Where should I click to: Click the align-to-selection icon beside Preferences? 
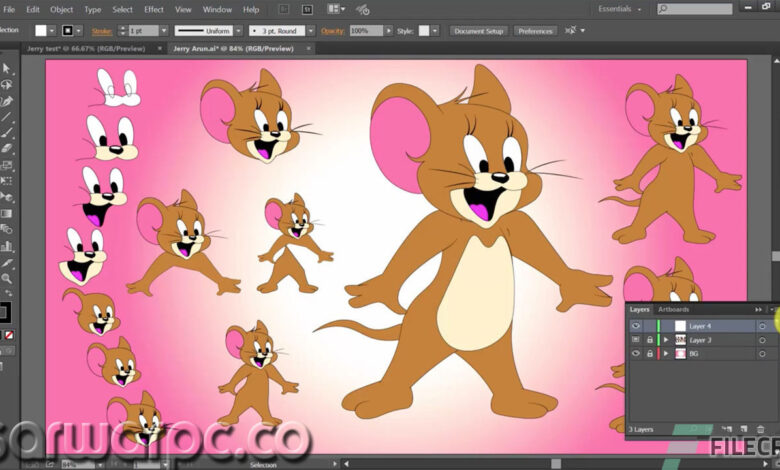(570, 30)
